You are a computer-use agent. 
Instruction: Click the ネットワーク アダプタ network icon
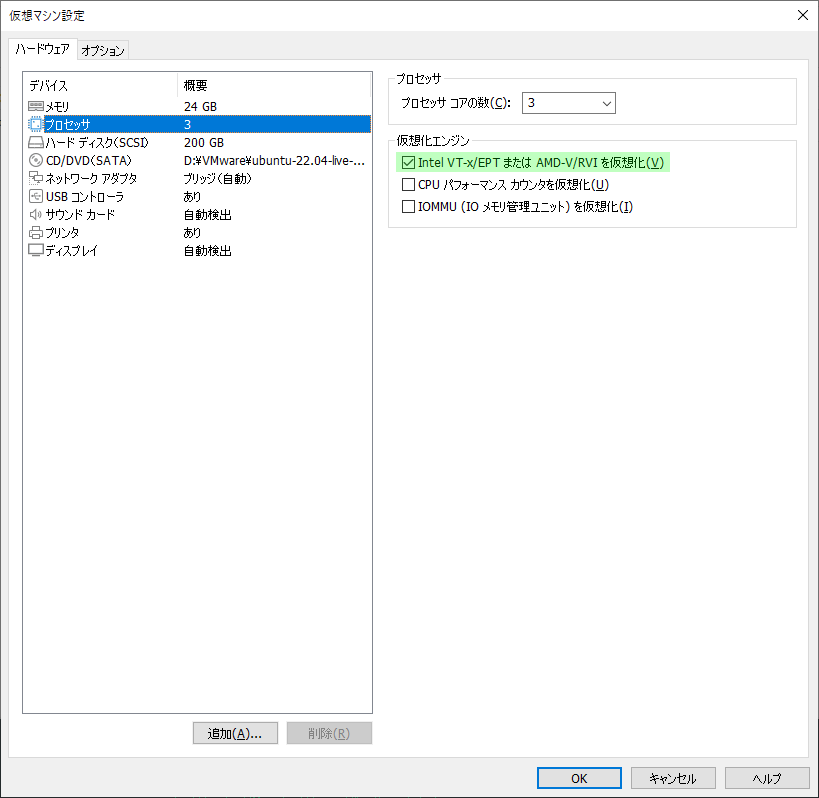click(x=36, y=179)
